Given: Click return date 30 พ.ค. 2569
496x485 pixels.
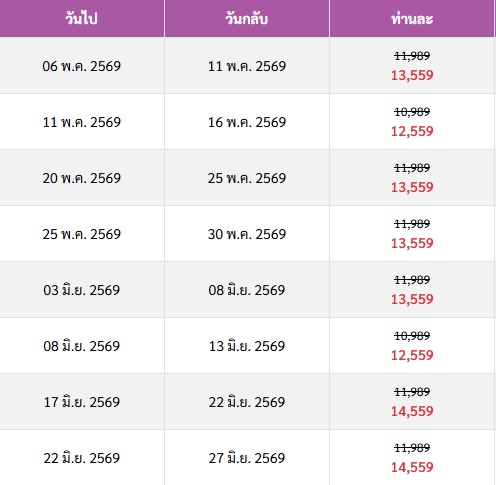Looking at the screenshot, I should (x=247, y=234).
